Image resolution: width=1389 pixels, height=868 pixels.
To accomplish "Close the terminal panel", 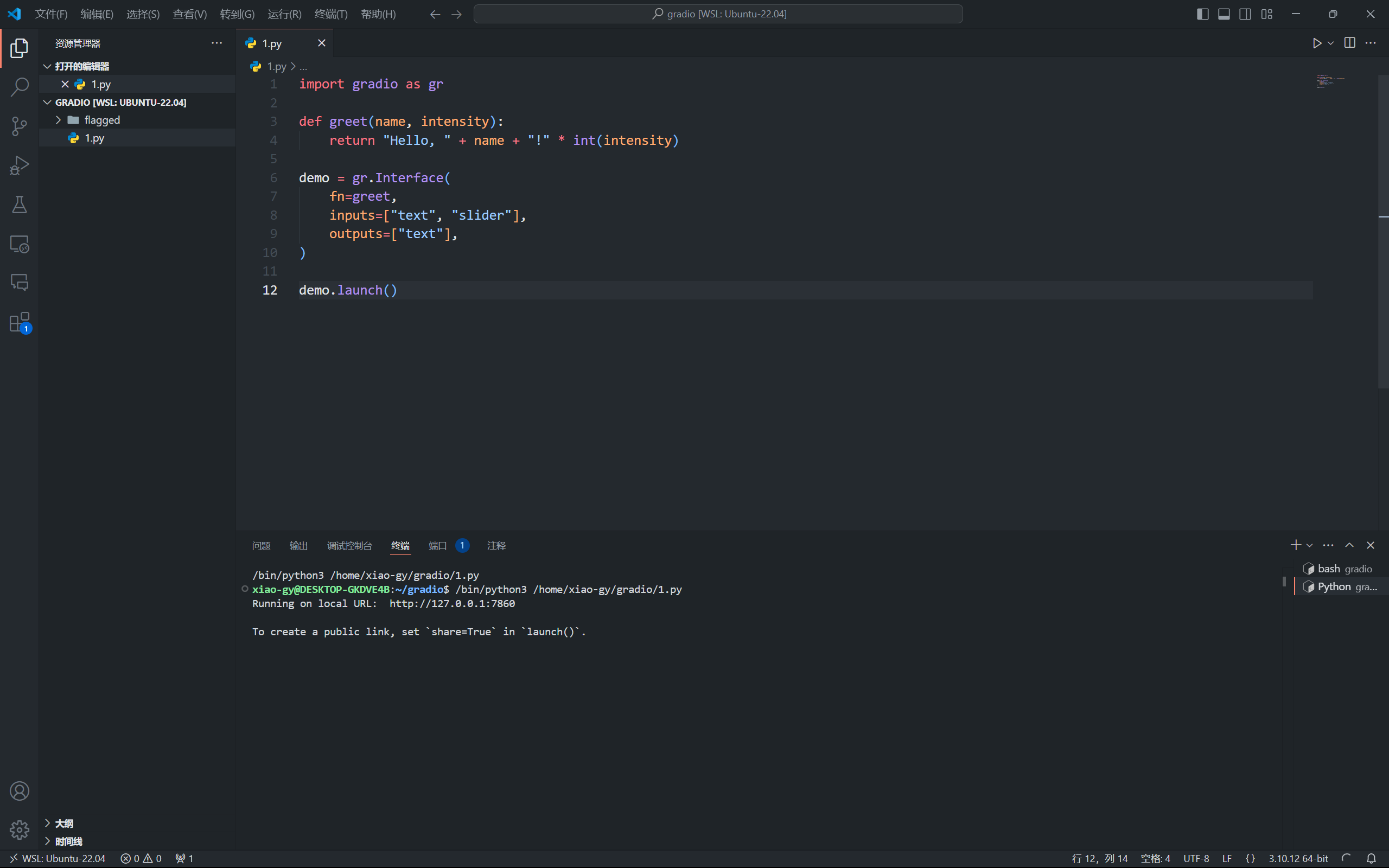I will click(x=1371, y=545).
